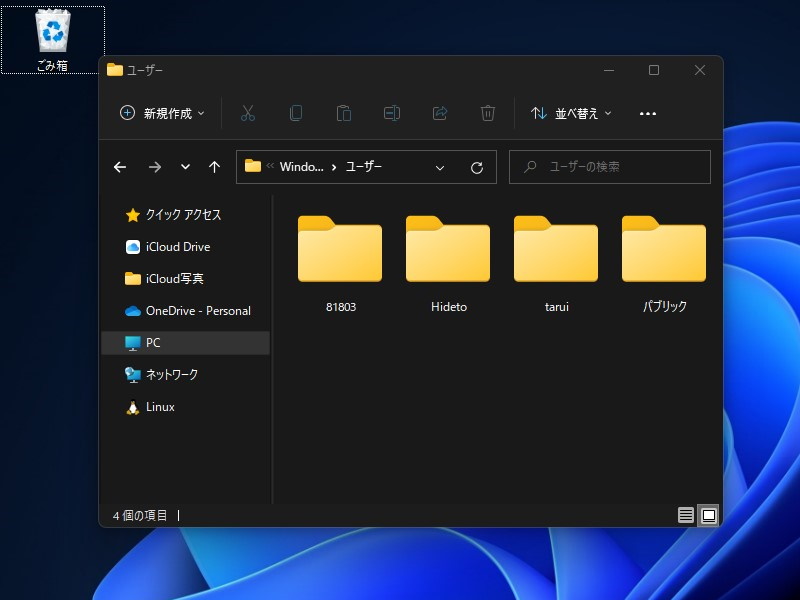Expand the recent locations chevron next to Forward
This screenshot has width=800, height=600.
tap(184, 167)
